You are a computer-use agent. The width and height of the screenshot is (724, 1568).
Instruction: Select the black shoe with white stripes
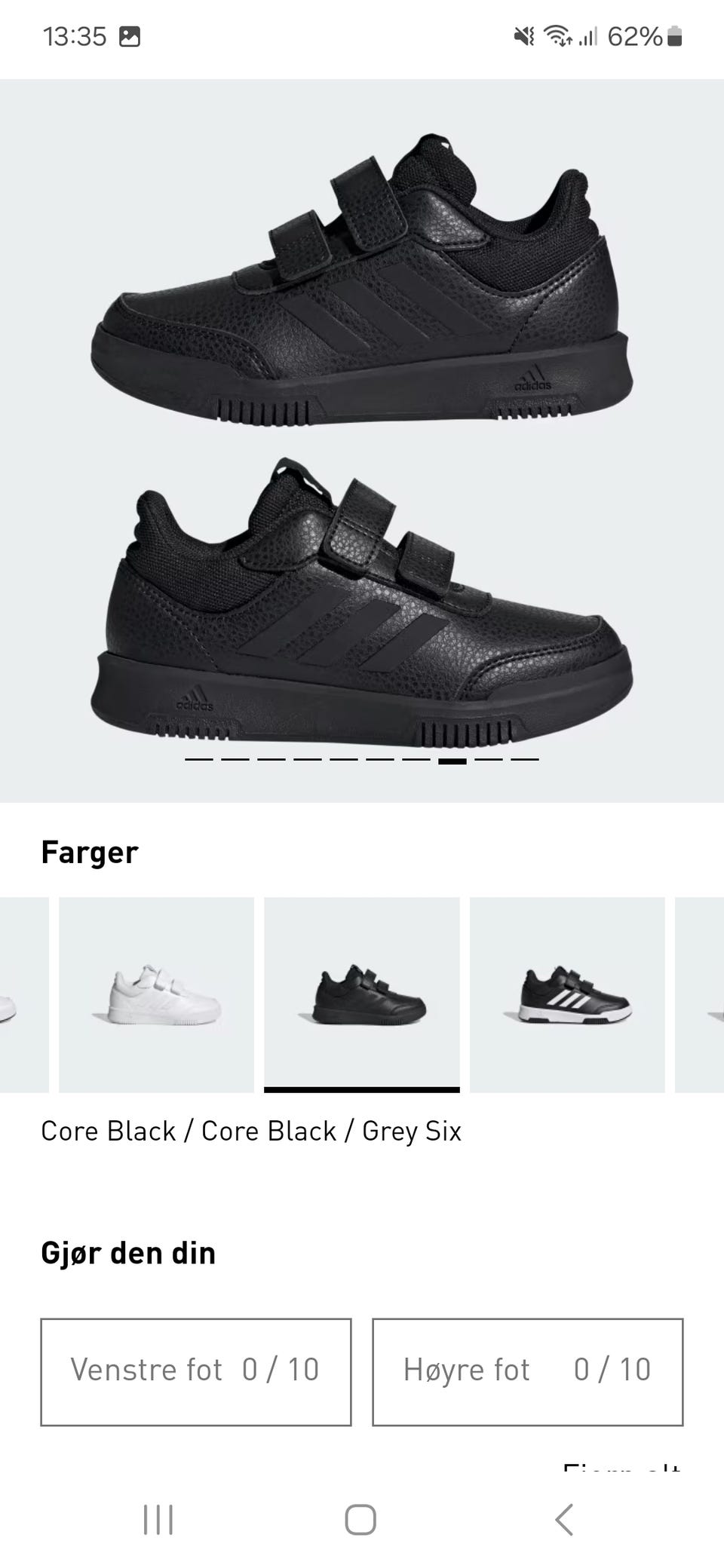(x=567, y=994)
